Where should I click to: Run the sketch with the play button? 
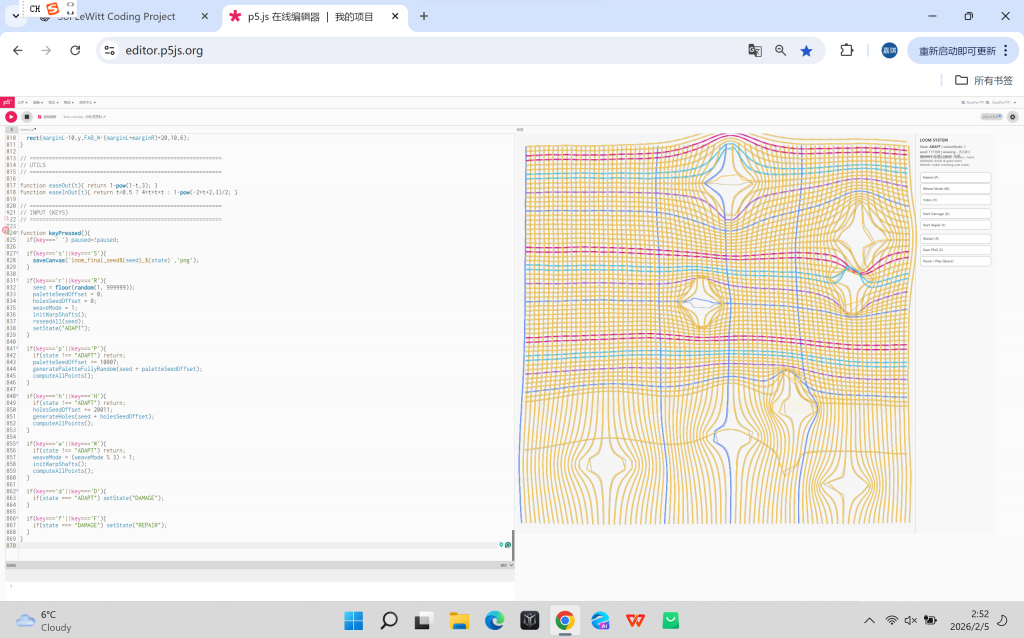[x=11, y=117]
